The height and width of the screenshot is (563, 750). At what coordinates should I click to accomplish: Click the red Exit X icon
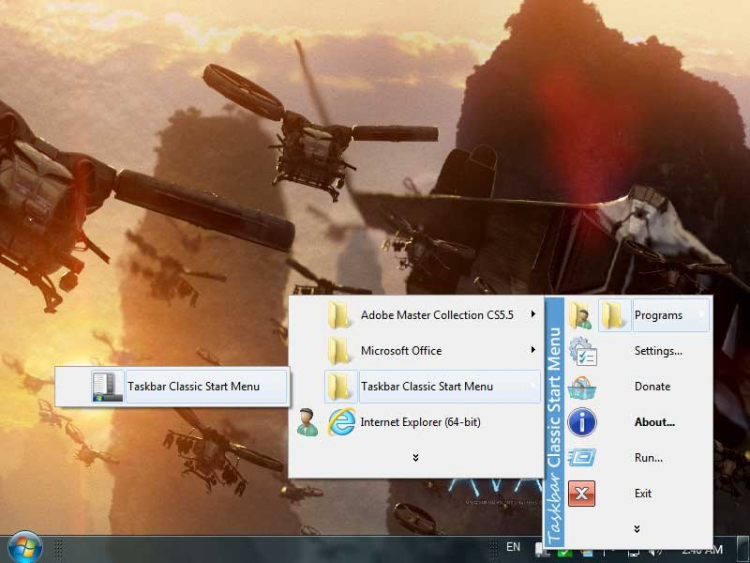coord(582,493)
